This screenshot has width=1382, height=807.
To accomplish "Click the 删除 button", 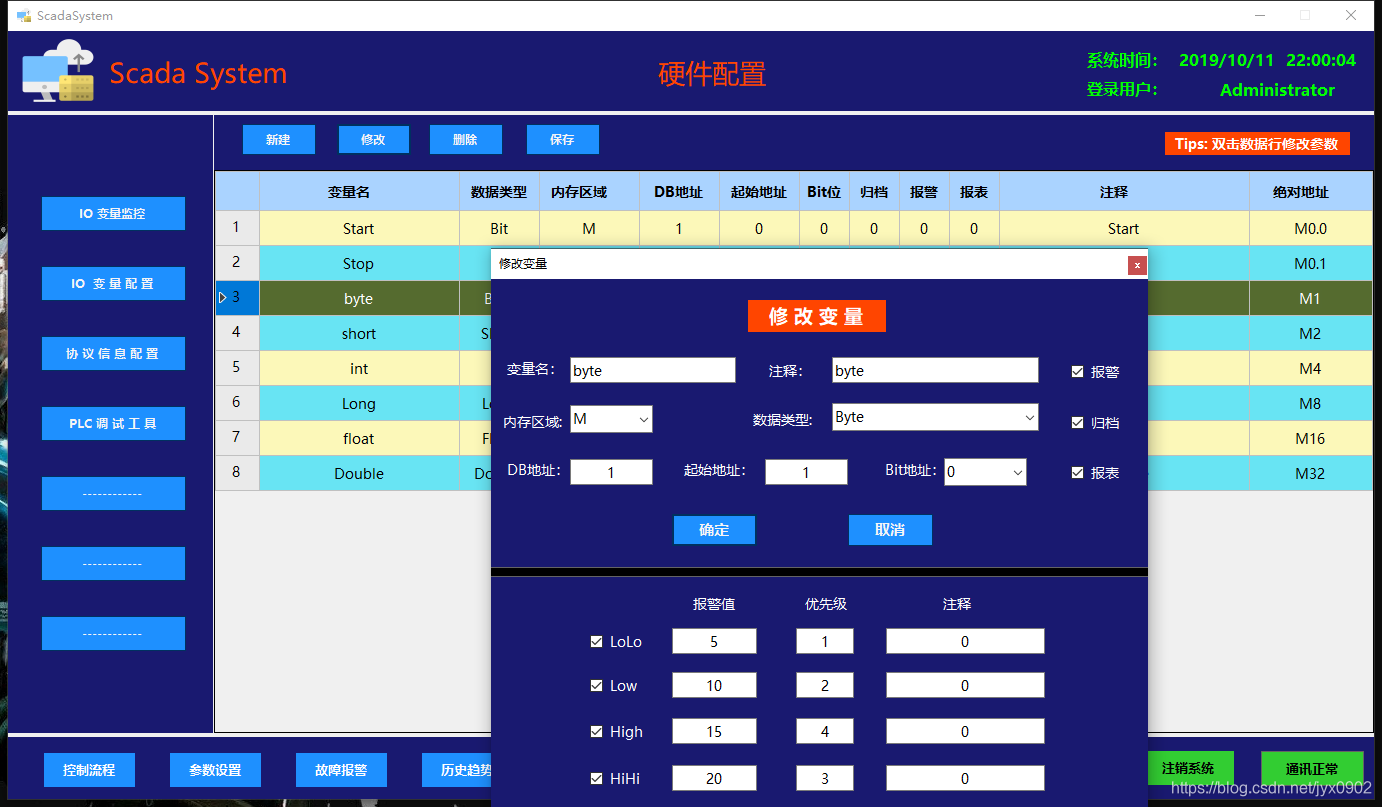I will [466, 139].
